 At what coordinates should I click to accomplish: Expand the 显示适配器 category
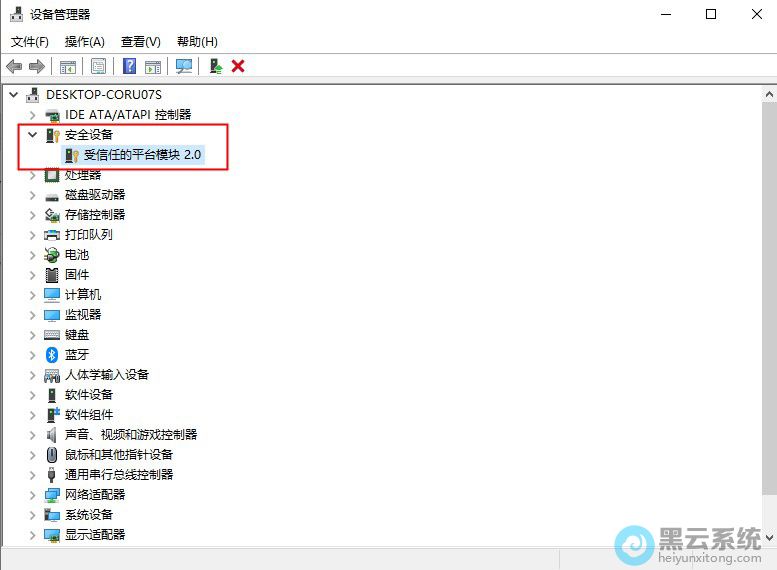pos(32,534)
